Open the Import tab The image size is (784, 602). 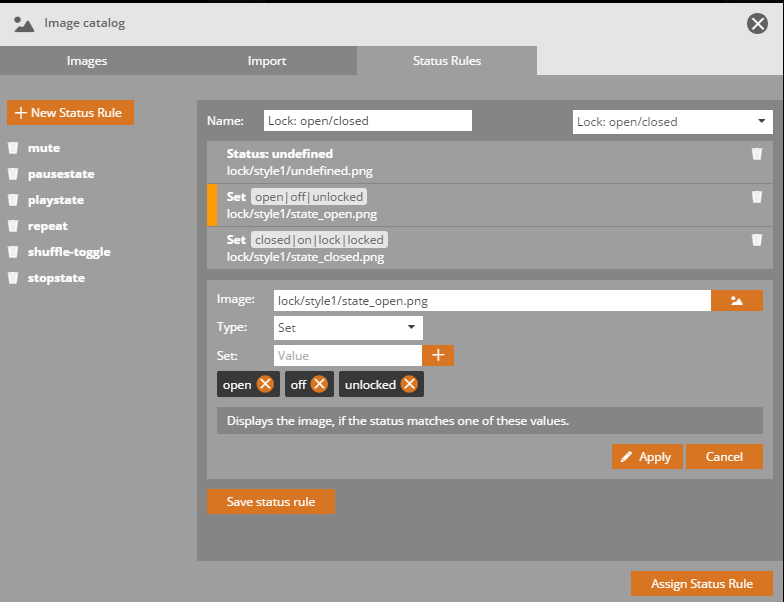[267, 61]
